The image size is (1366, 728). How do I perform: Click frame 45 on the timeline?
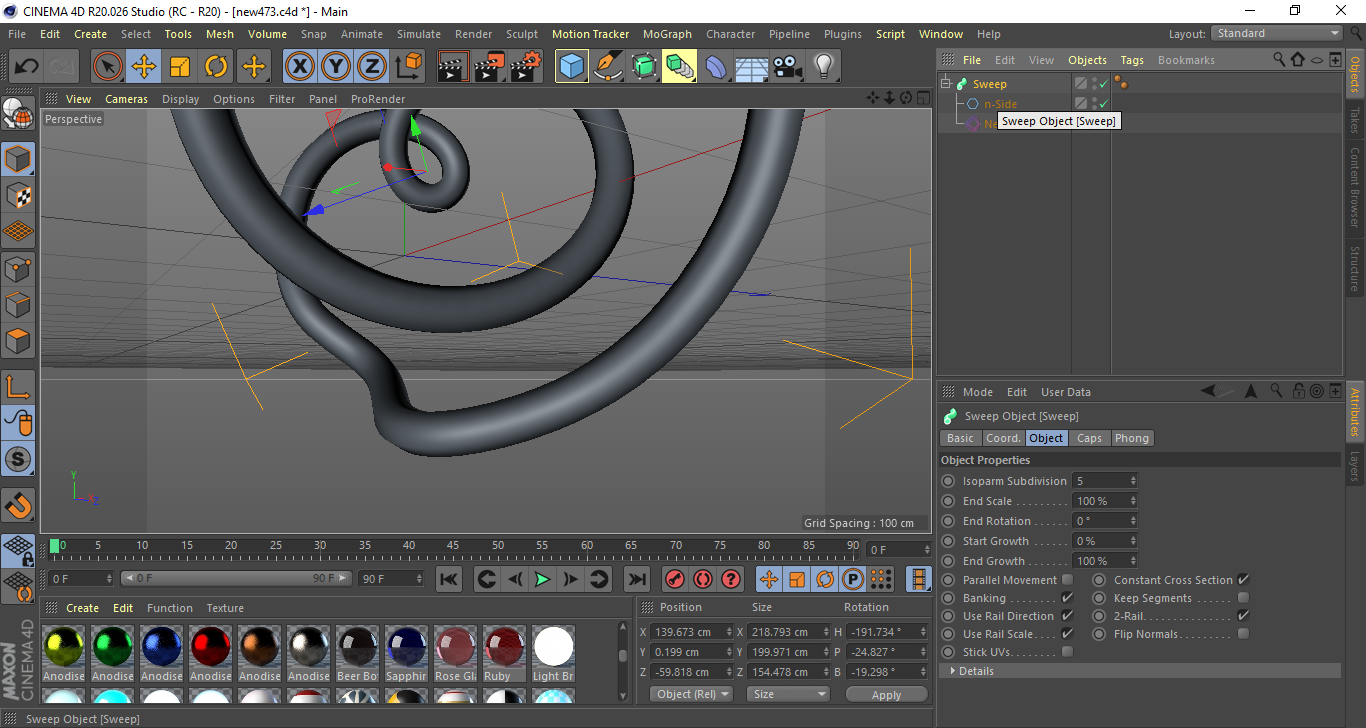(x=453, y=548)
